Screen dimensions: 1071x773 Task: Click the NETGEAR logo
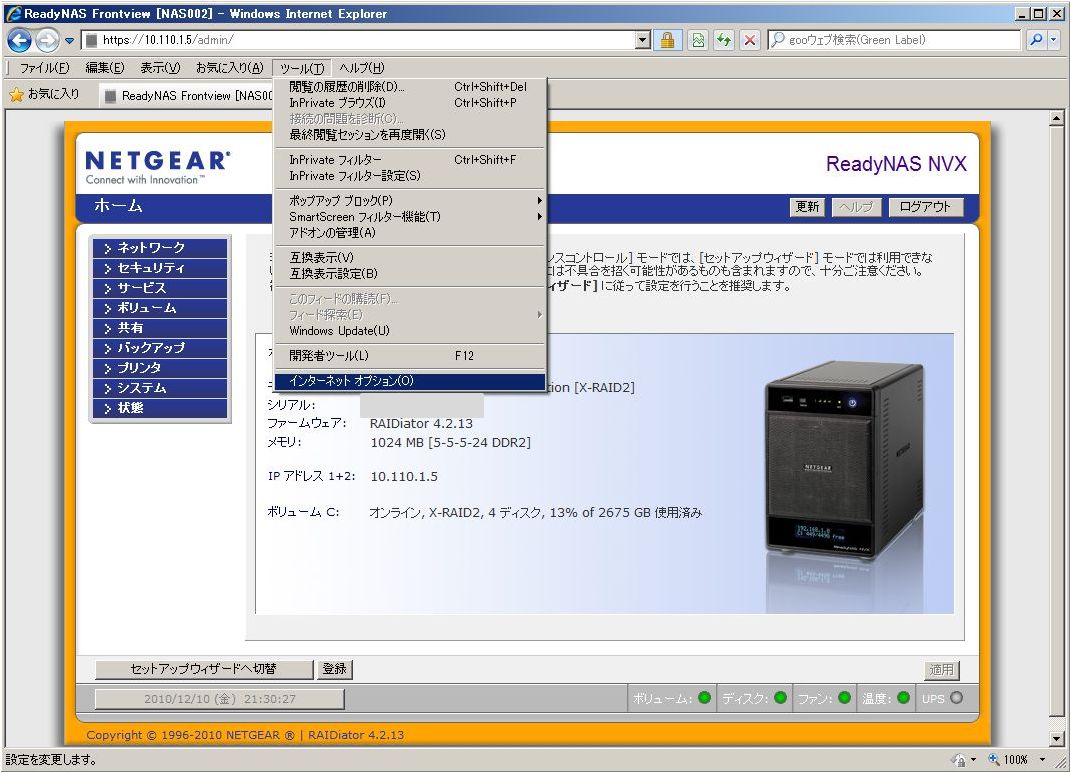pyautogui.click(x=157, y=167)
